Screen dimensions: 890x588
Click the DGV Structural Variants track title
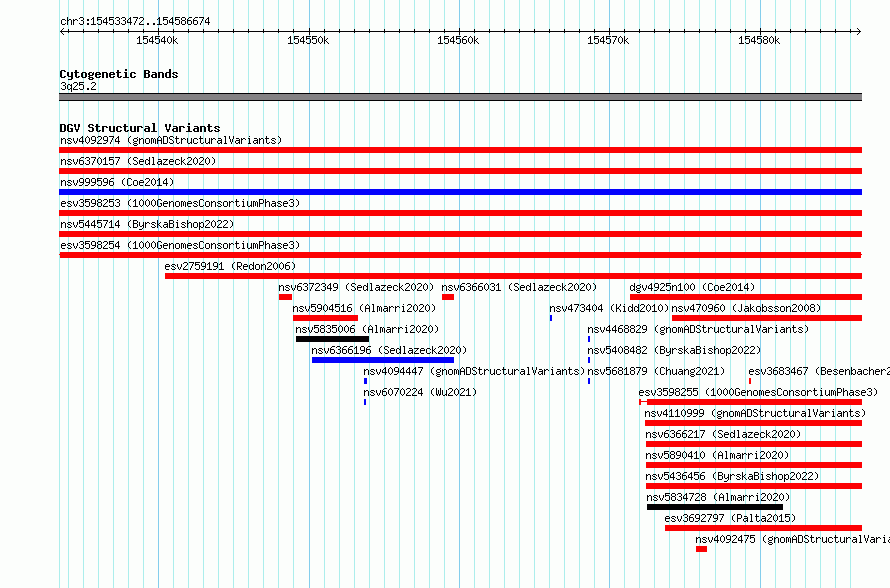pos(140,128)
